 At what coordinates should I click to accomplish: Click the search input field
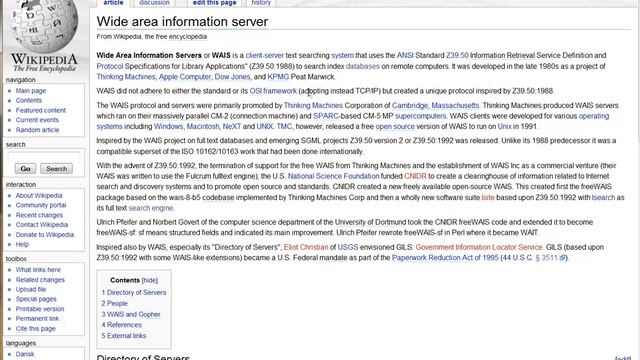44,156
